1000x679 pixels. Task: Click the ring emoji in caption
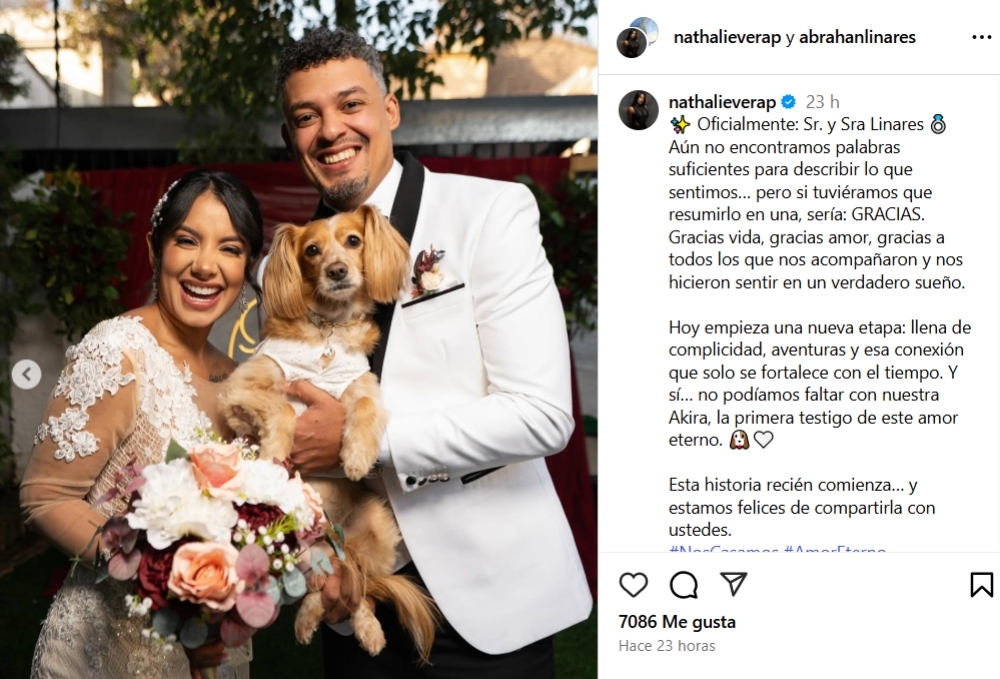click(x=938, y=124)
